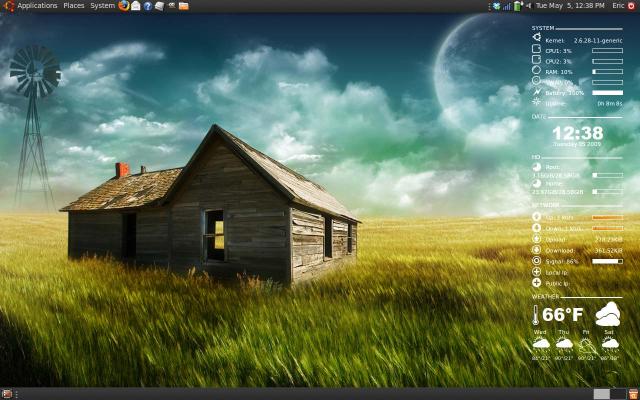Click the CPU2 chip icon
This screenshot has height=400, width=640.
536,60
